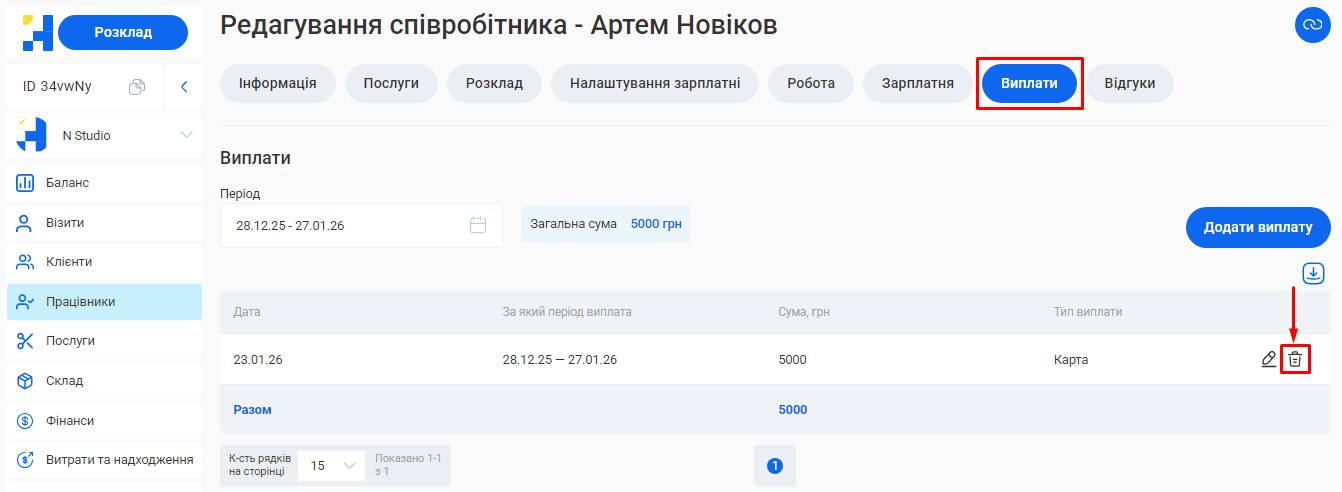Open Витрати та надходження section

104,460
